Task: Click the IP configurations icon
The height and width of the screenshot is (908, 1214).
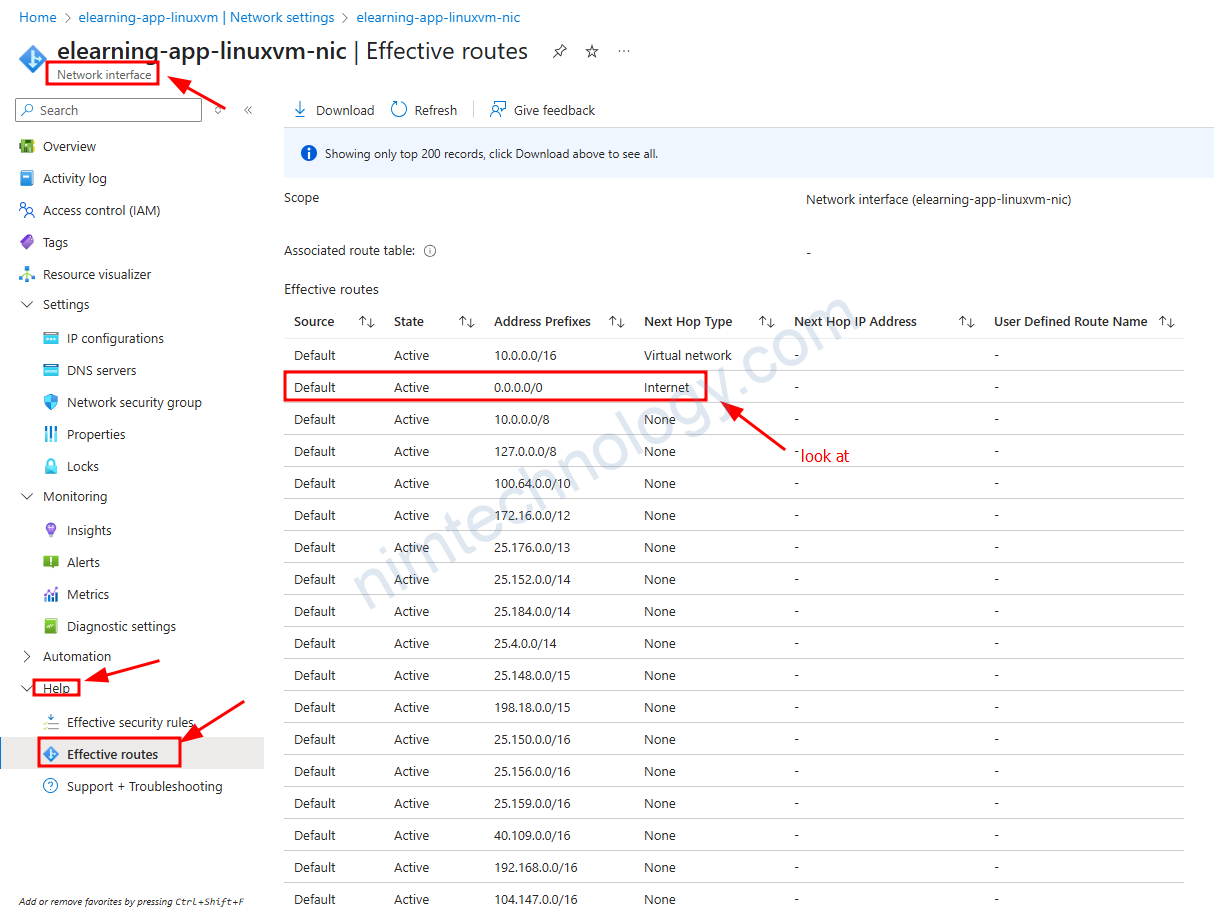Action: 51,338
